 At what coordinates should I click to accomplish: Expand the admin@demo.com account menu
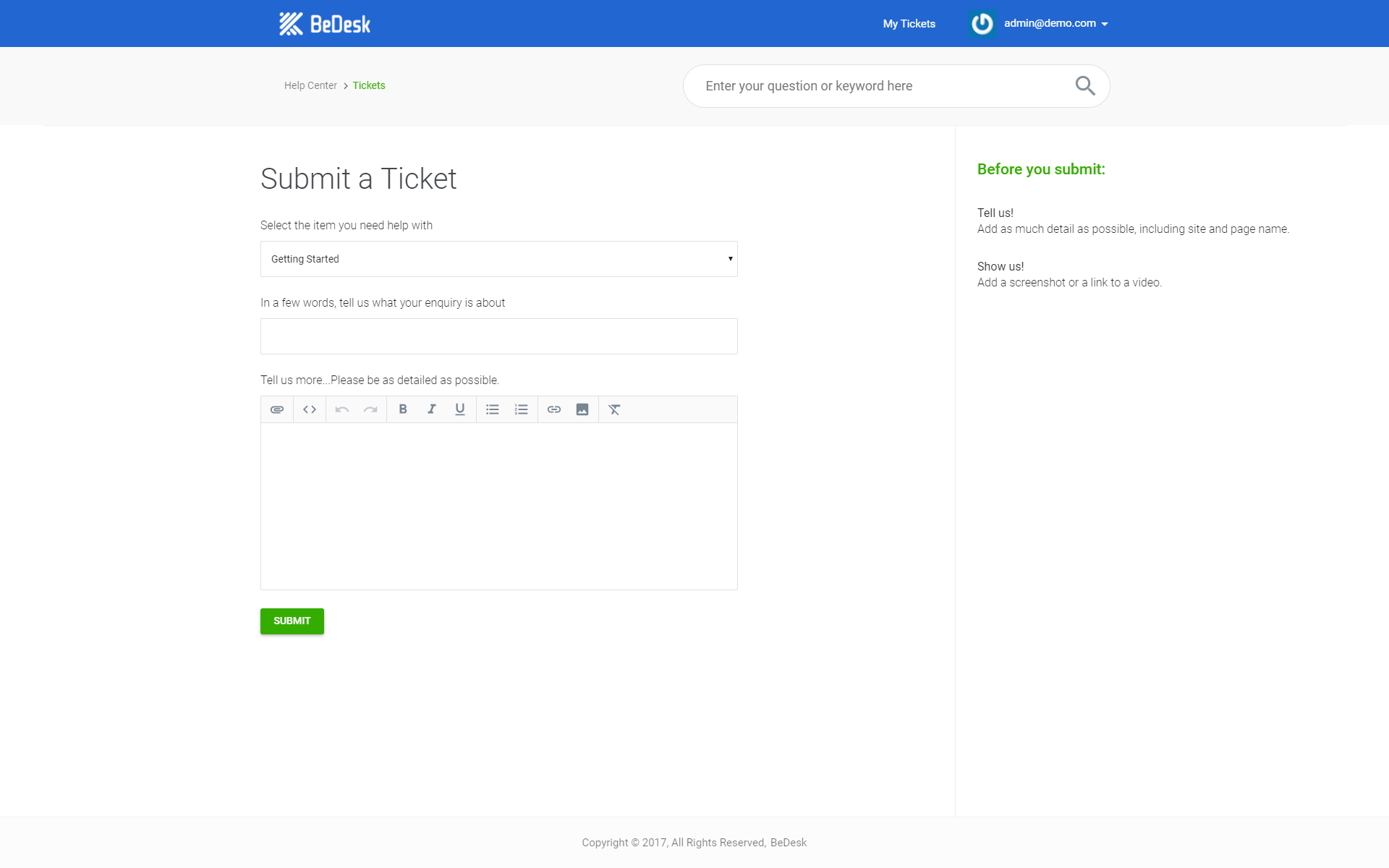[1055, 24]
